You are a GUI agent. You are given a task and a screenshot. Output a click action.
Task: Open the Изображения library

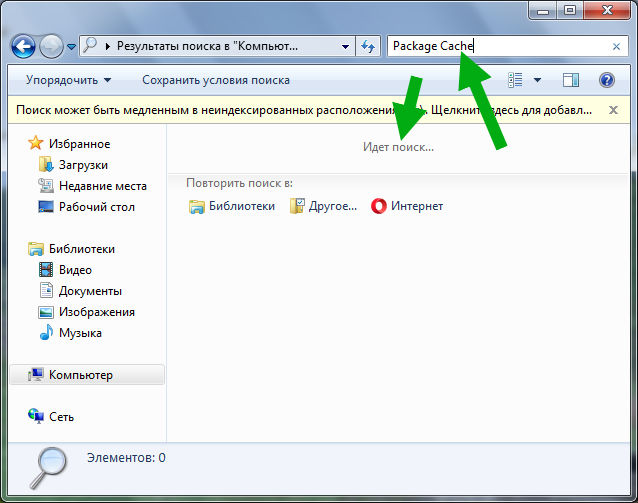(97, 312)
